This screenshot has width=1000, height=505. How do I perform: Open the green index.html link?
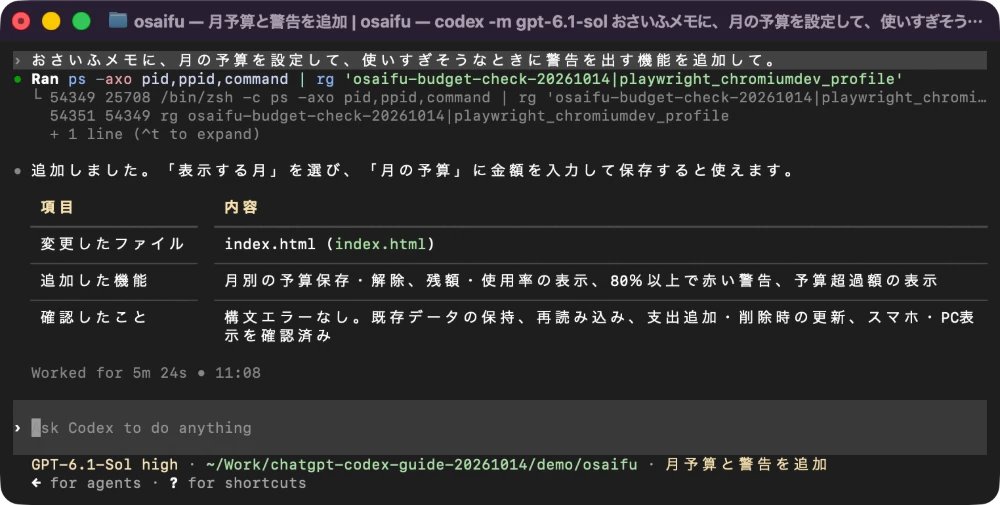coord(380,244)
